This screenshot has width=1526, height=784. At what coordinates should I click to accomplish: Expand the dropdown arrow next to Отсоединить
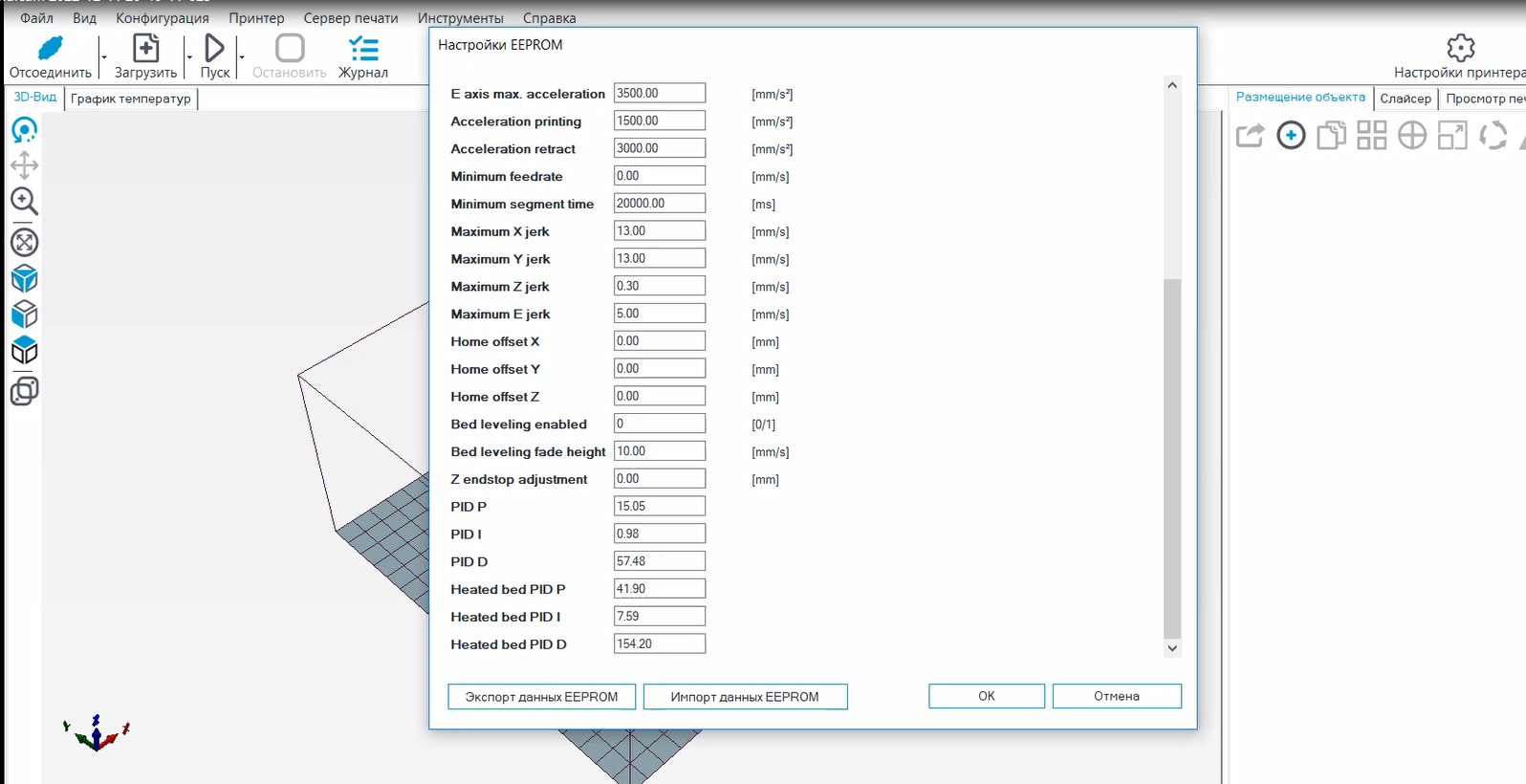pos(103,57)
